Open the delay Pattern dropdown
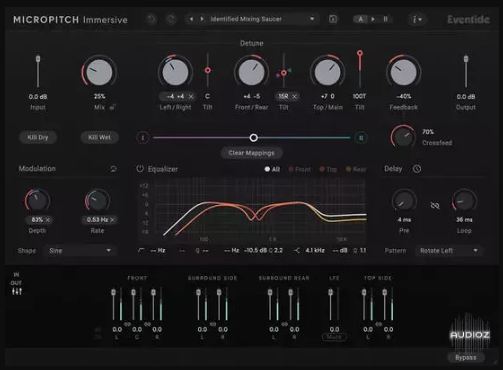The height and width of the screenshot is (370, 503). pyautogui.click(x=448, y=251)
